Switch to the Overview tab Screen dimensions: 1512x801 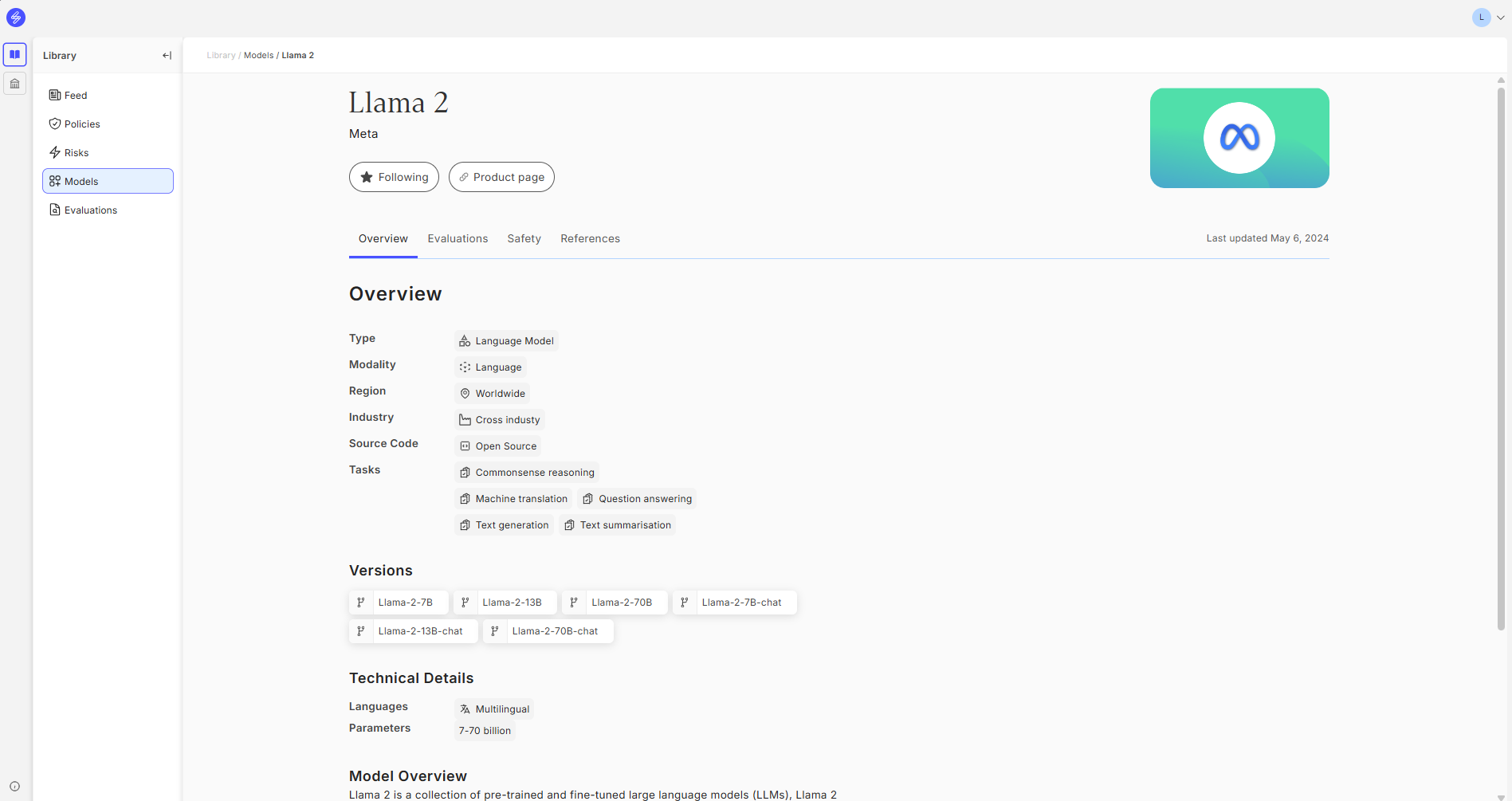point(383,239)
